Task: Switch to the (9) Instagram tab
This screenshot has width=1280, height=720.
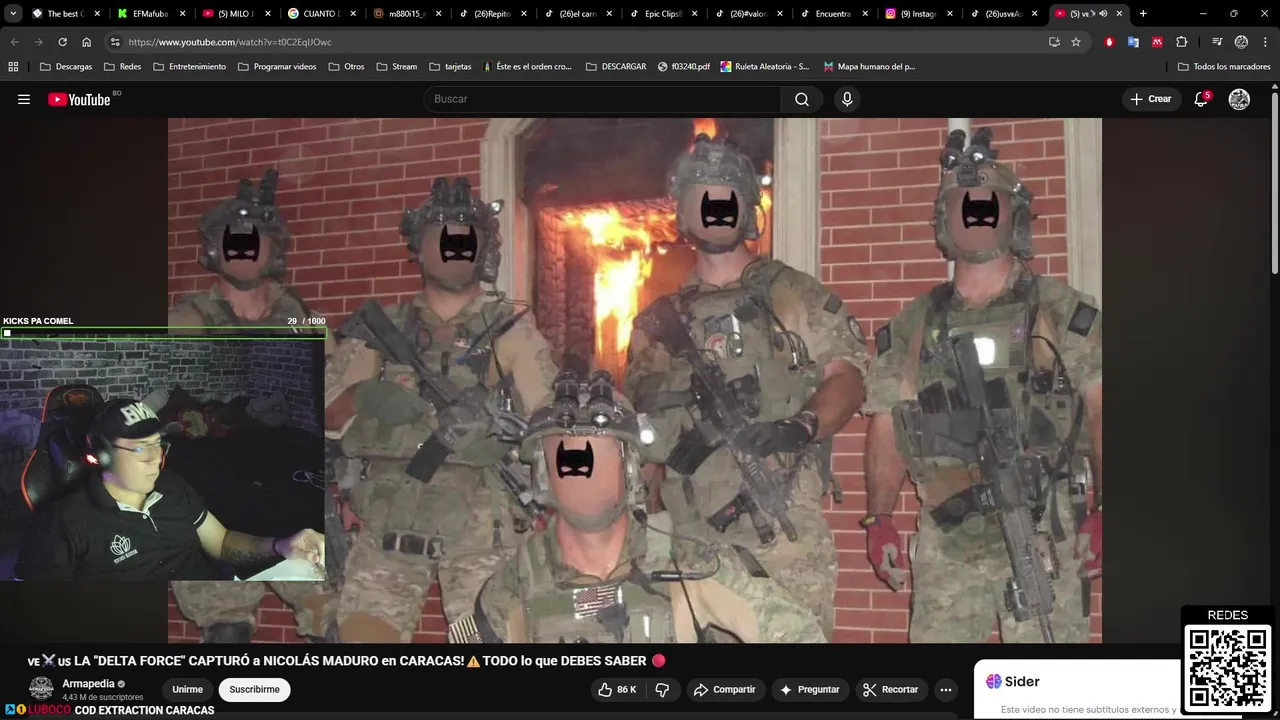Action: [918, 14]
